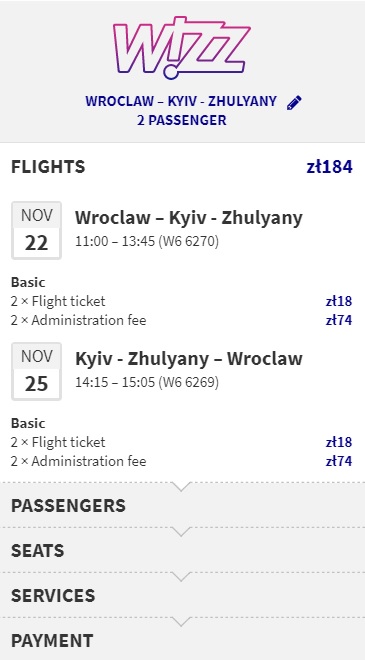This screenshot has width=365, height=660.
Task: Click the zł184 flights total price
Action: coord(329,167)
